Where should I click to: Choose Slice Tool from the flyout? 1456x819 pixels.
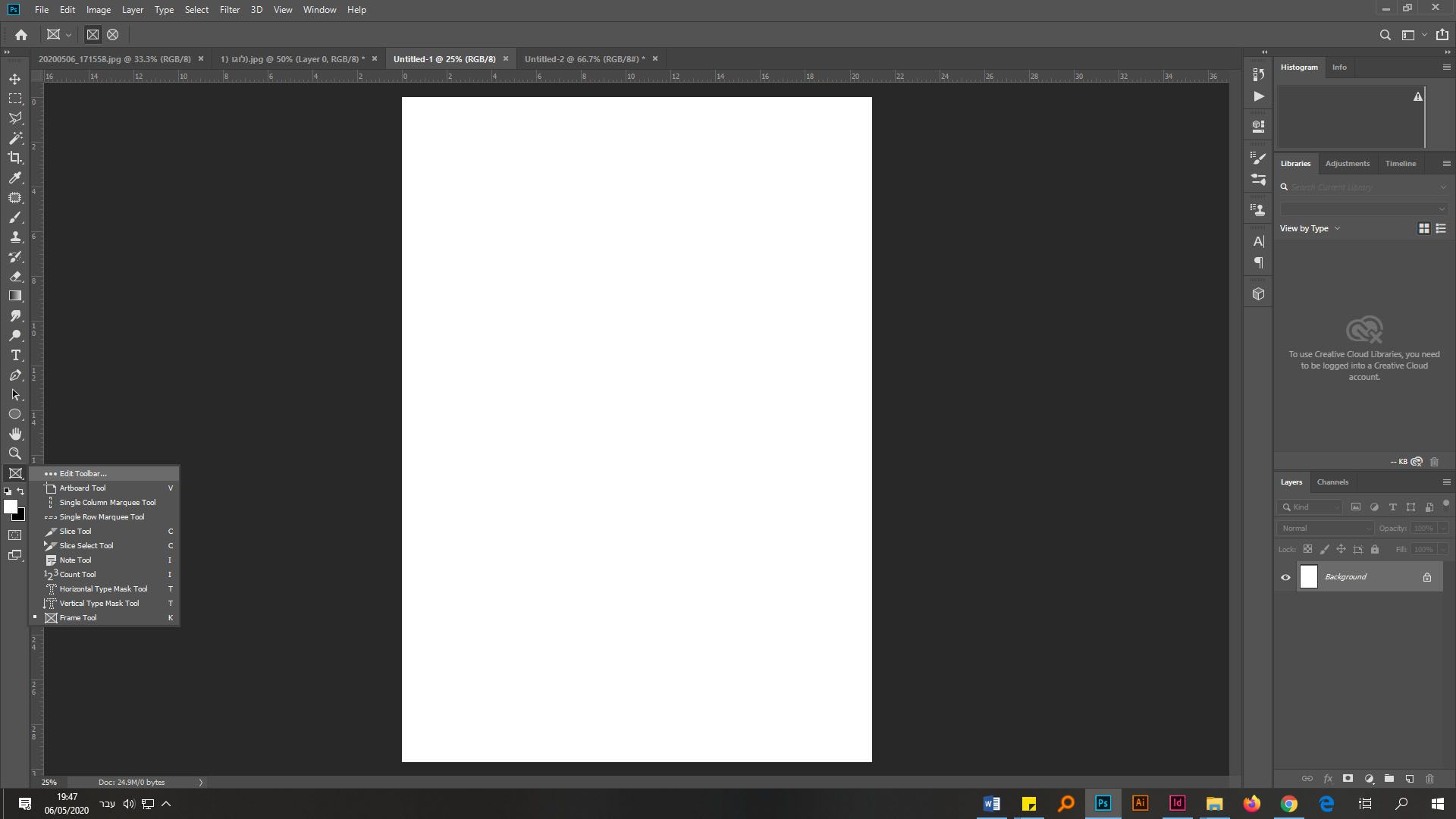[75, 532]
